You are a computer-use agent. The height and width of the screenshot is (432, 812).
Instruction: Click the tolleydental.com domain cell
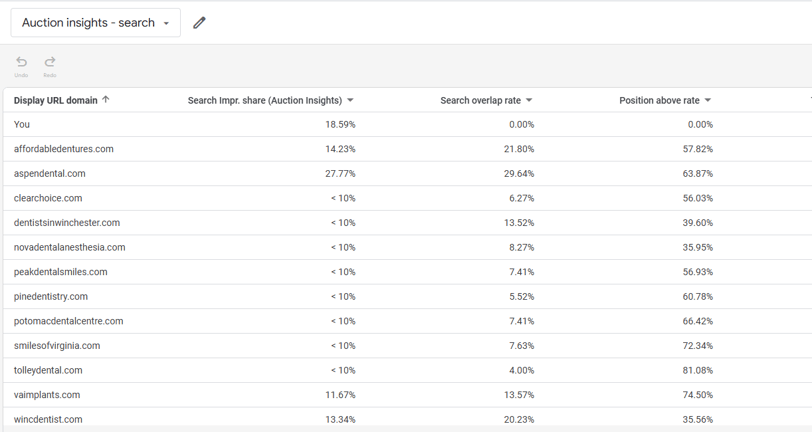point(48,370)
